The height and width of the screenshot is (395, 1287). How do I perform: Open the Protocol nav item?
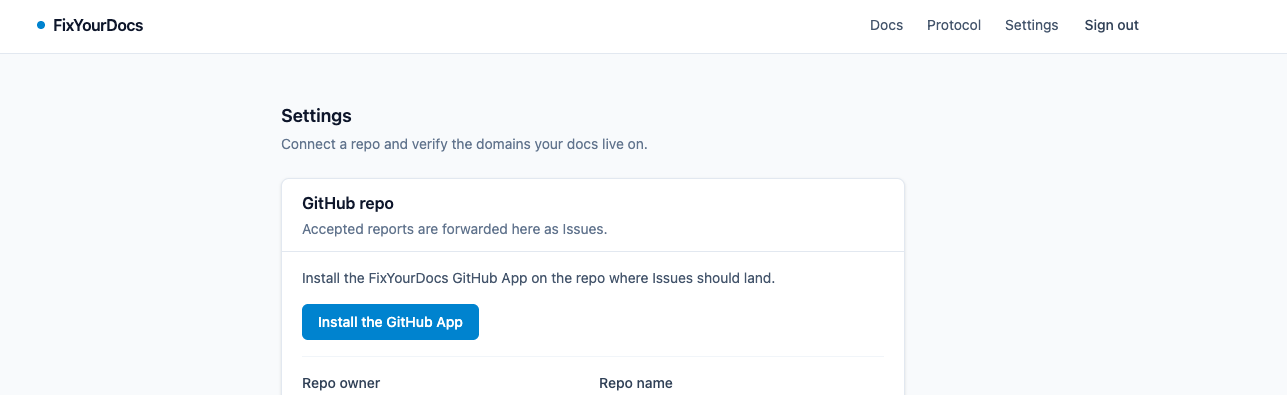[x=954, y=25]
